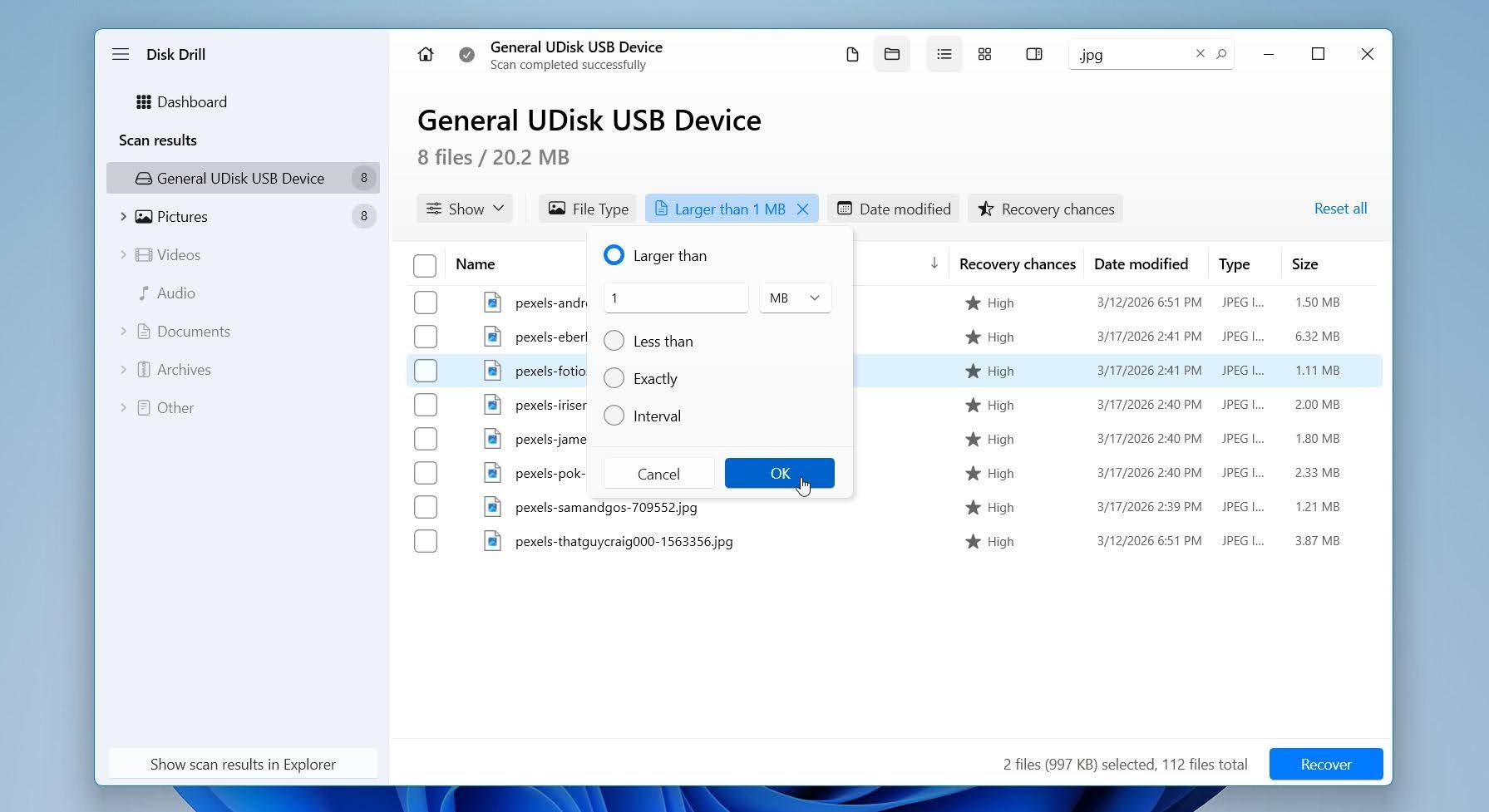This screenshot has height=812, width=1489.
Task: Click the scan completed checkmark icon
Action: pos(467,55)
